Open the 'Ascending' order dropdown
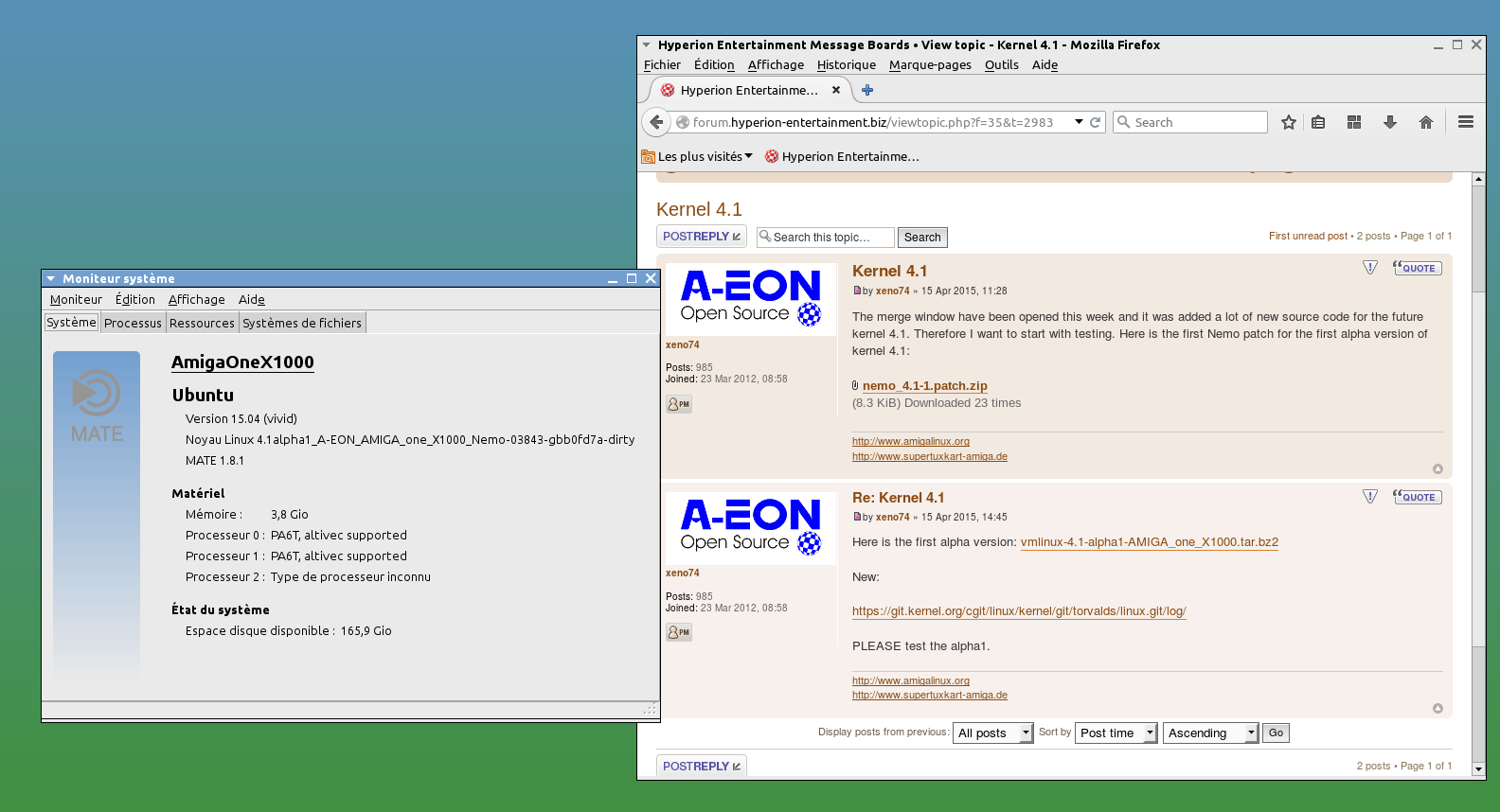This screenshot has height=812, width=1500. (x=1209, y=733)
